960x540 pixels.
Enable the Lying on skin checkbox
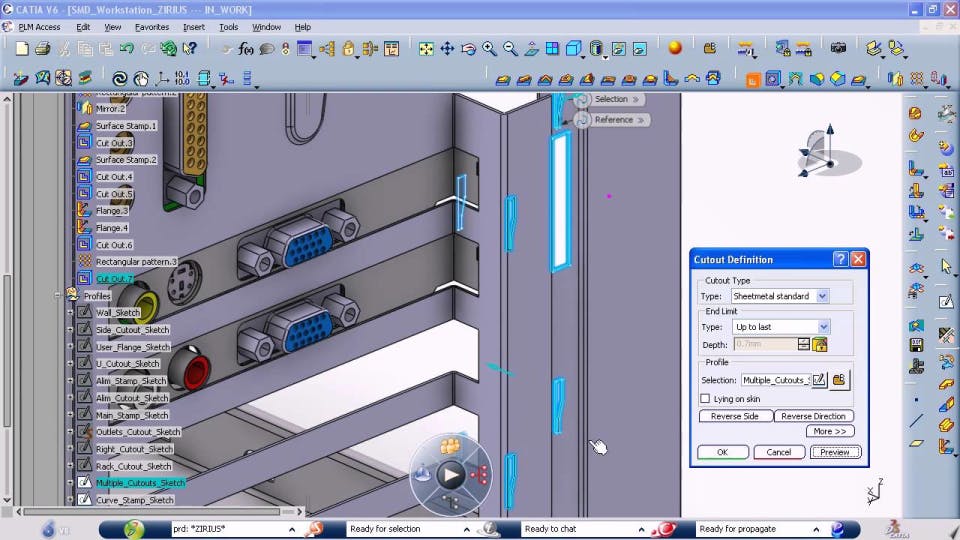705,399
